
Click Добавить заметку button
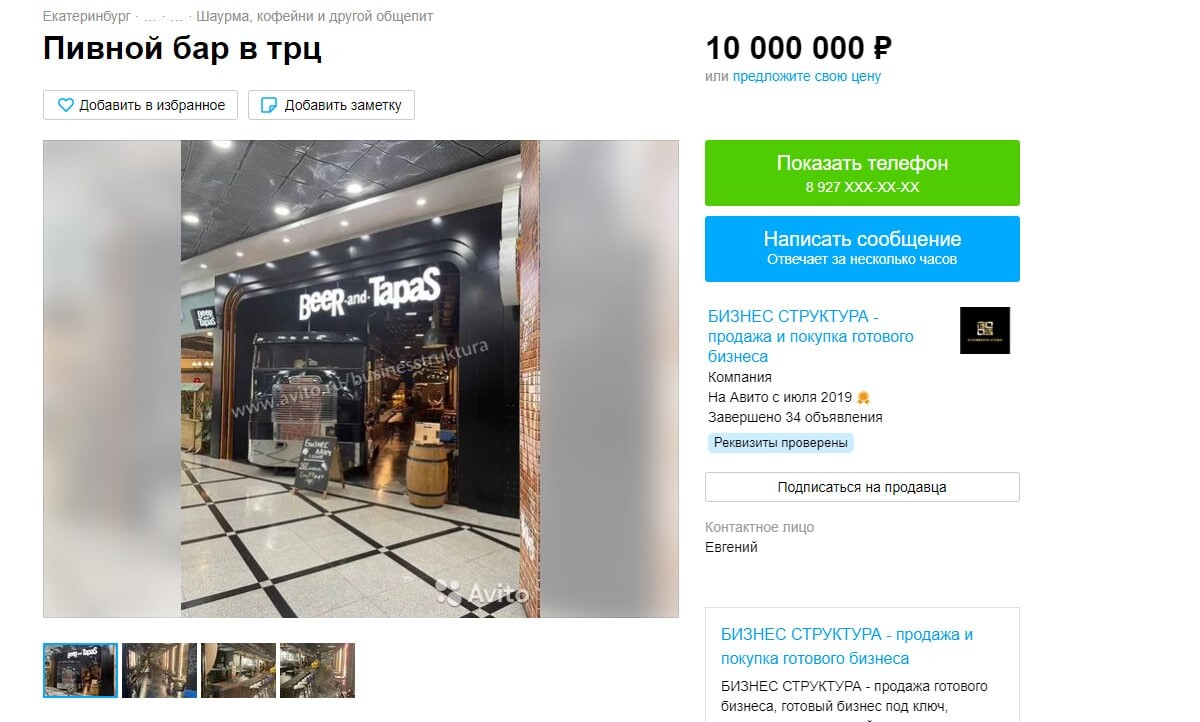tap(331, 105)
